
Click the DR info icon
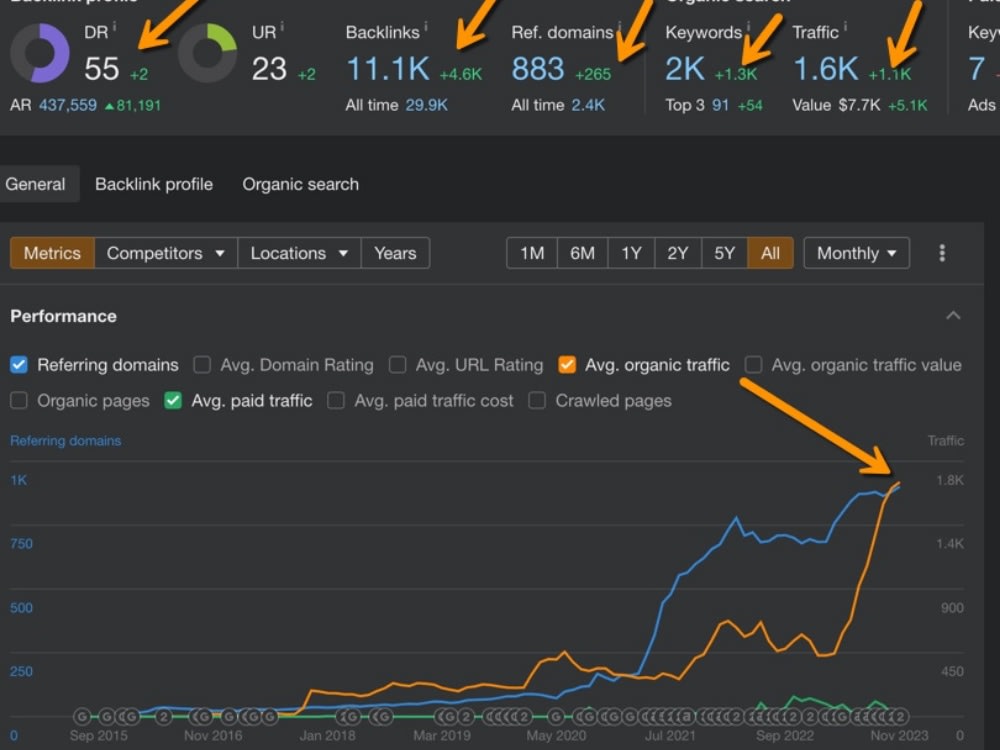coord(114,26)
